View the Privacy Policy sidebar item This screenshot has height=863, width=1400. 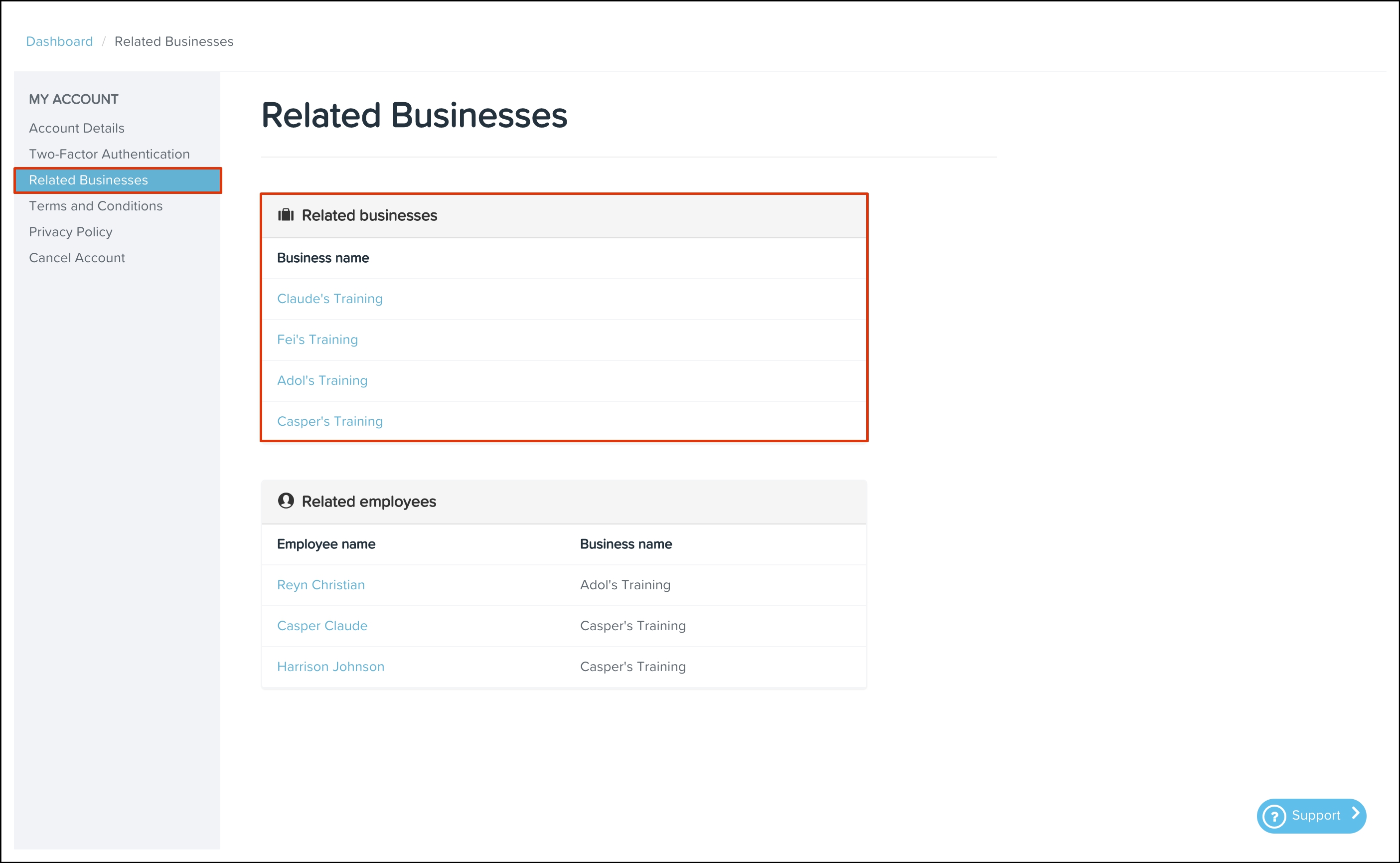pos(71,232)
